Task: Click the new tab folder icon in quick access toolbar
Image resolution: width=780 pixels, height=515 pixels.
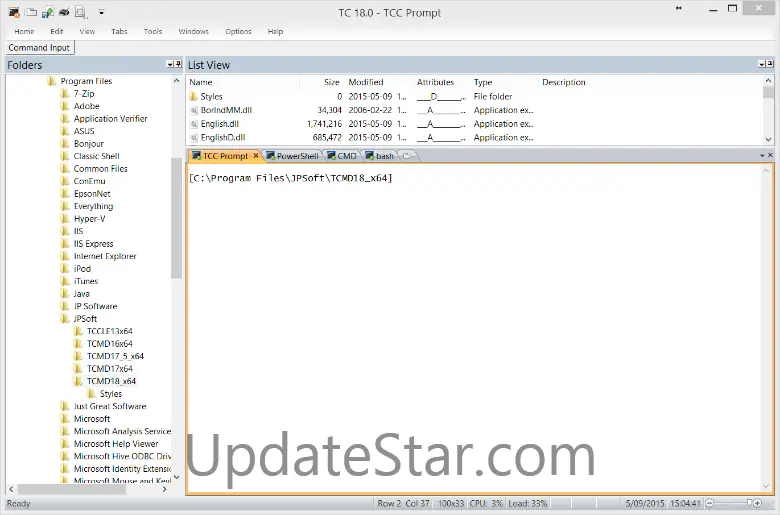Action: coord(31,12)
